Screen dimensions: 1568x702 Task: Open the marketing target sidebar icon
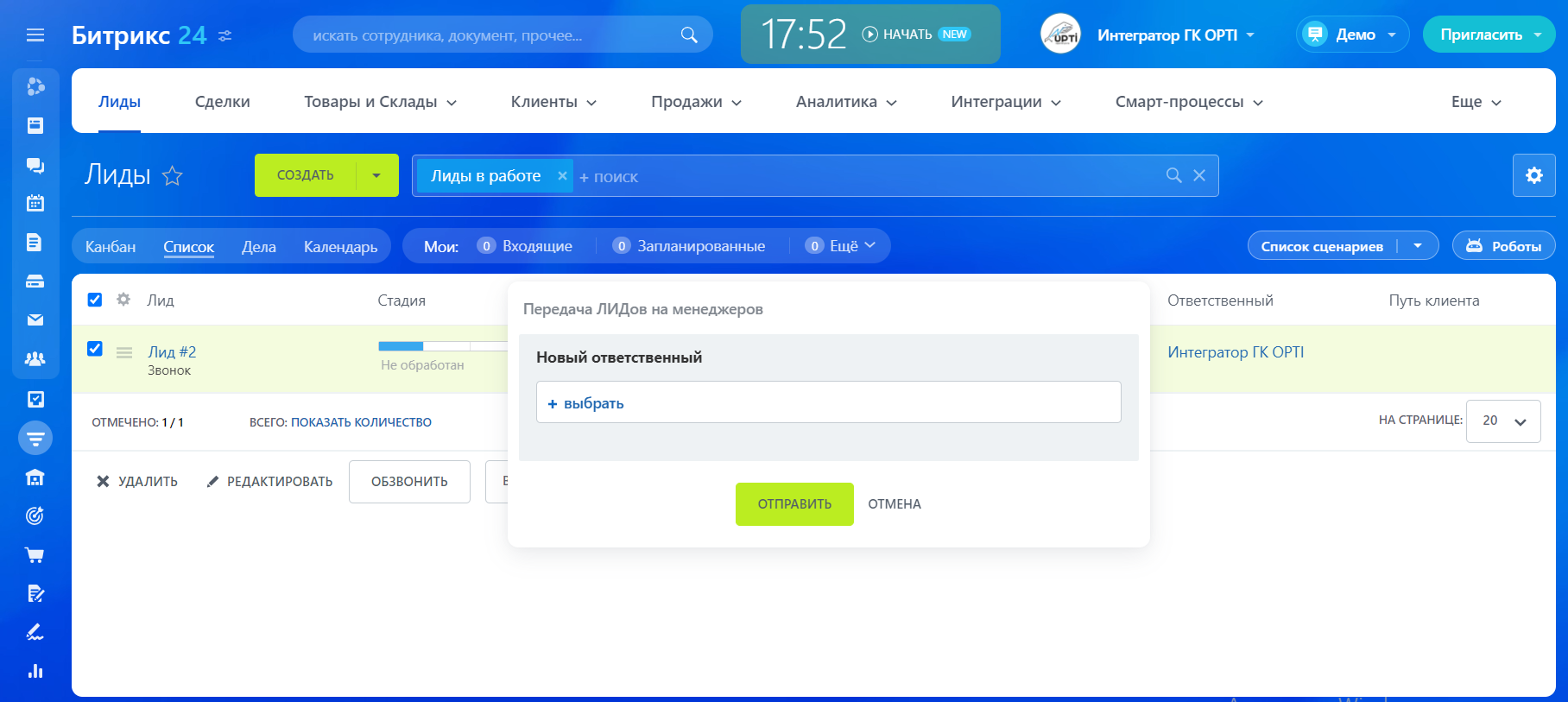click(35, 516)
